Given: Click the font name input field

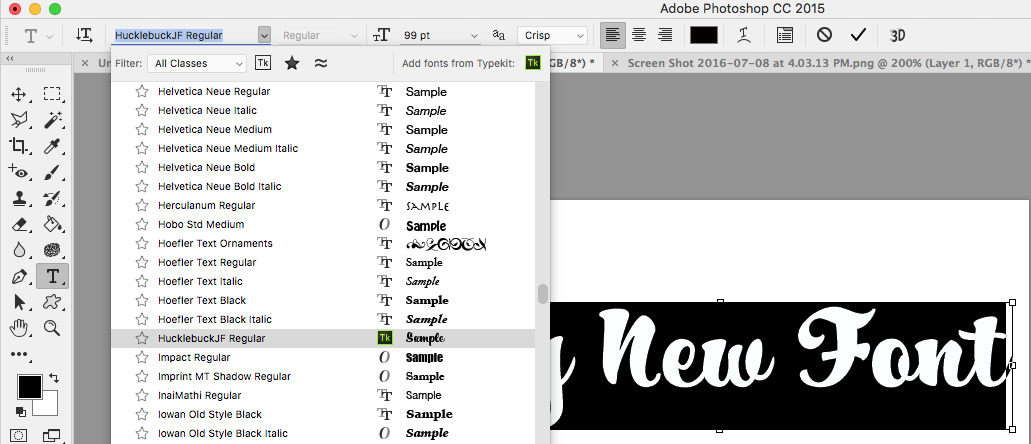Looking at the screenshot, I should pos(185,35).
